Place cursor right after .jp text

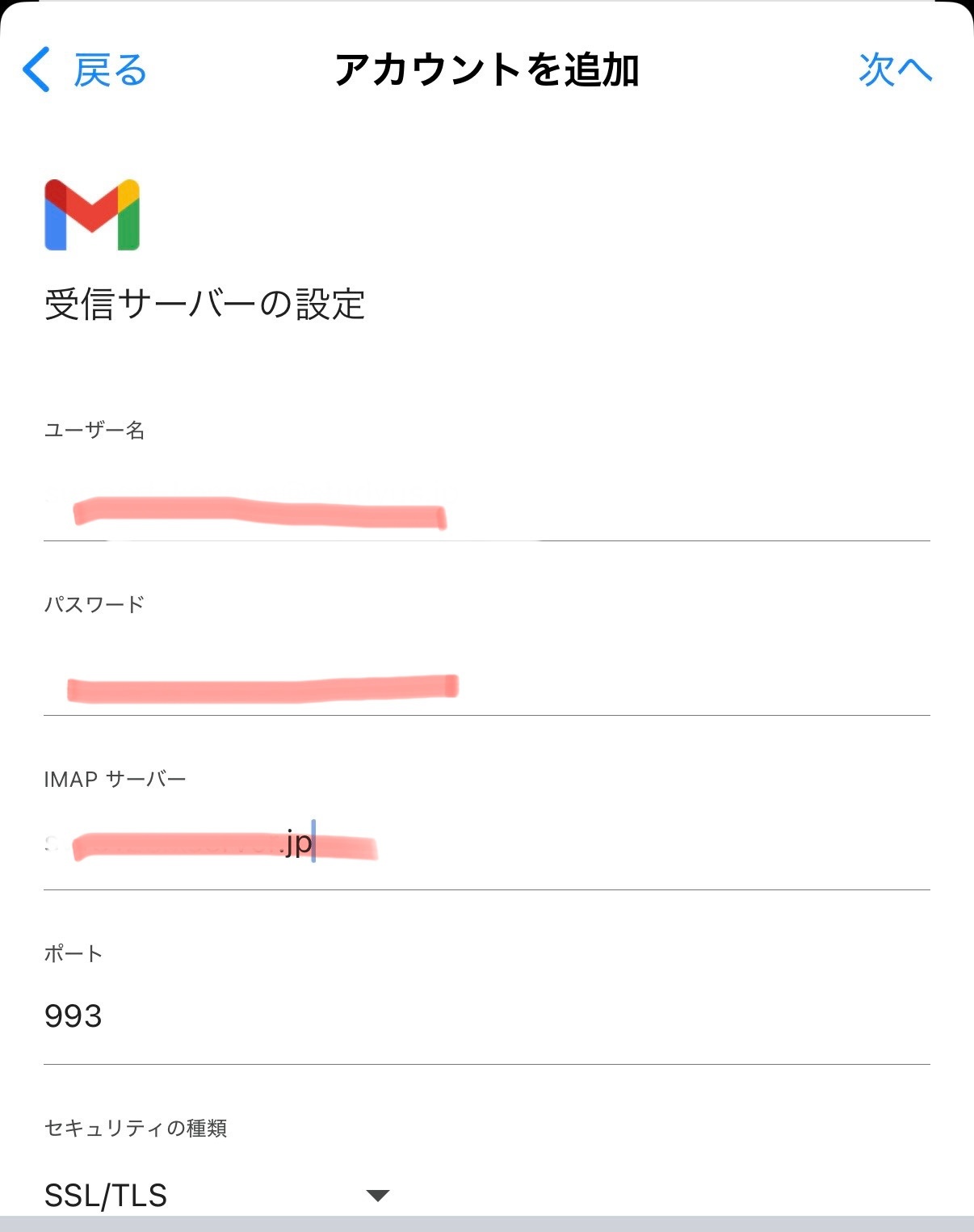[313, 842]
